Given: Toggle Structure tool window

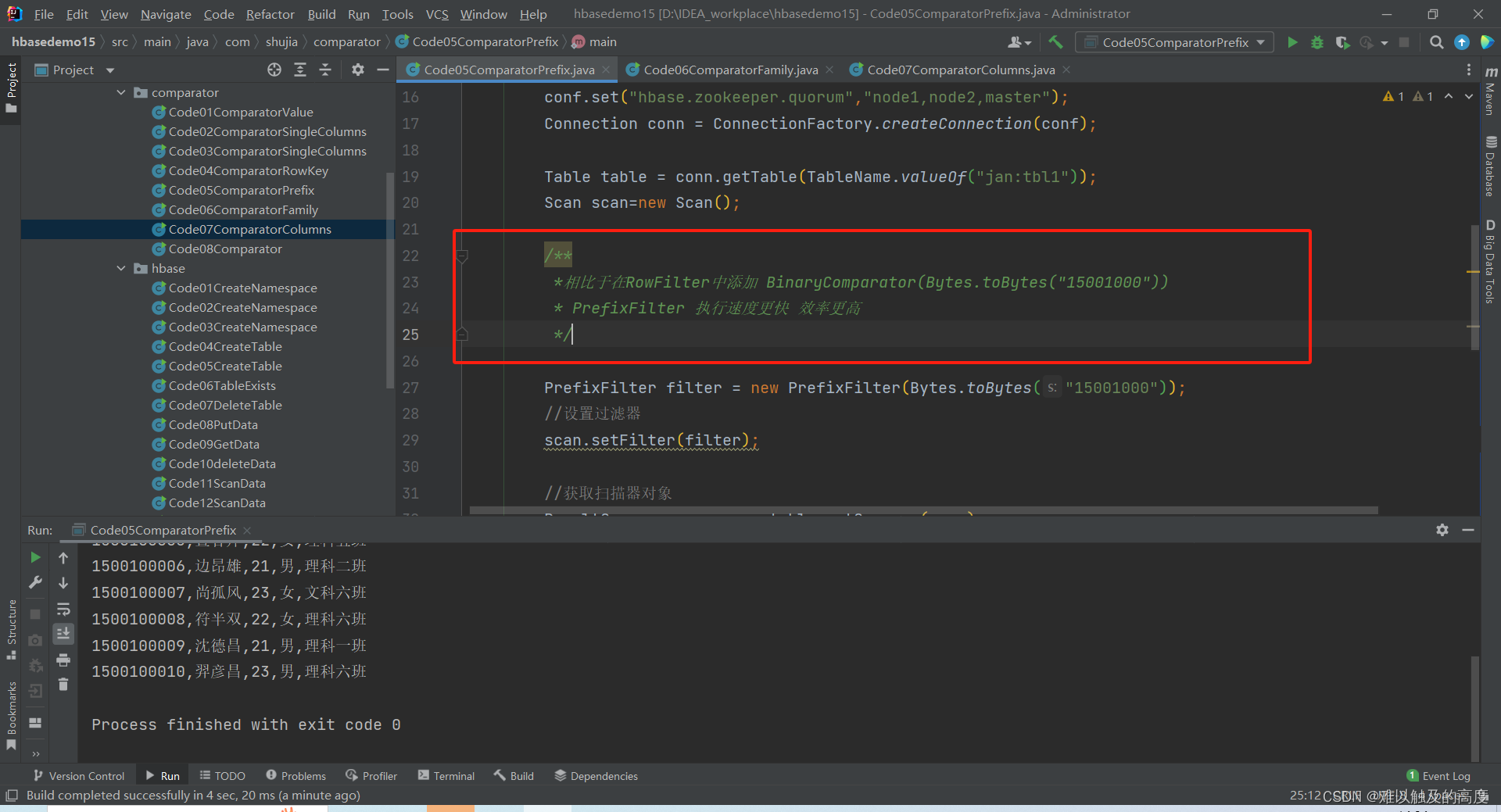Looking at the screenshot, I should [12, 629].
